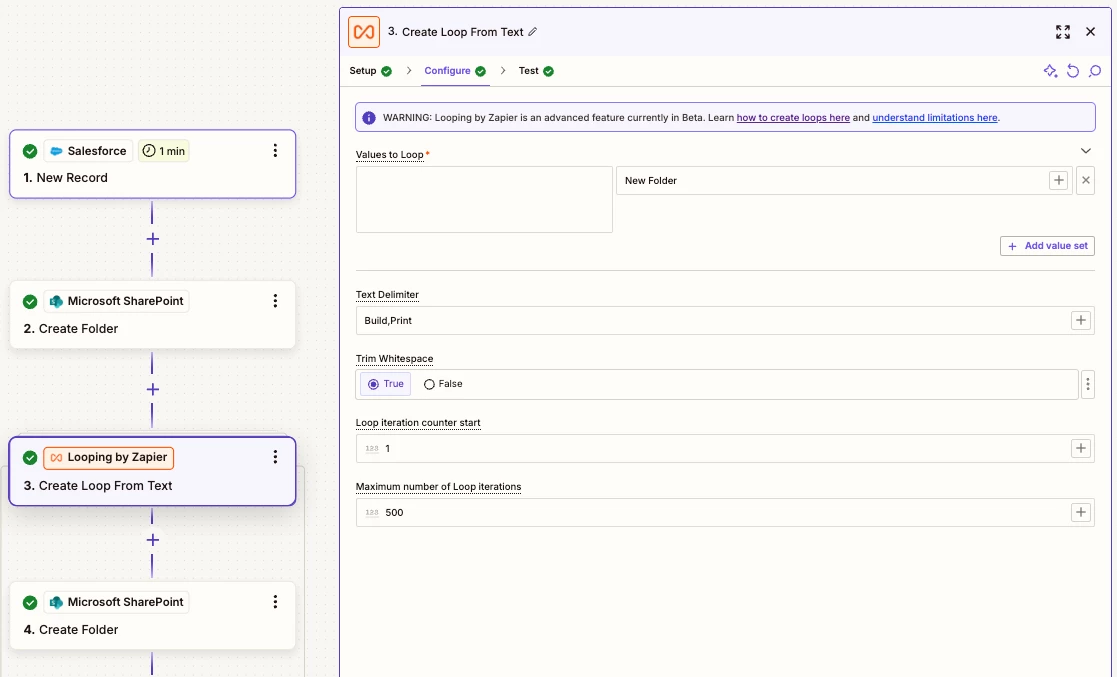Add a step between step 2 and step 3
The width and height of the screenshot is (1117, 677).
click(152, 389)
